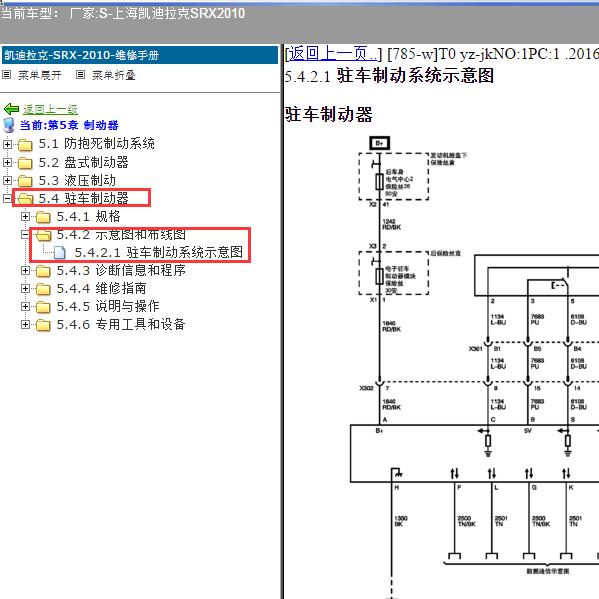Expand the 5.1 防抱死制动系统 node

tap(7, 144)
